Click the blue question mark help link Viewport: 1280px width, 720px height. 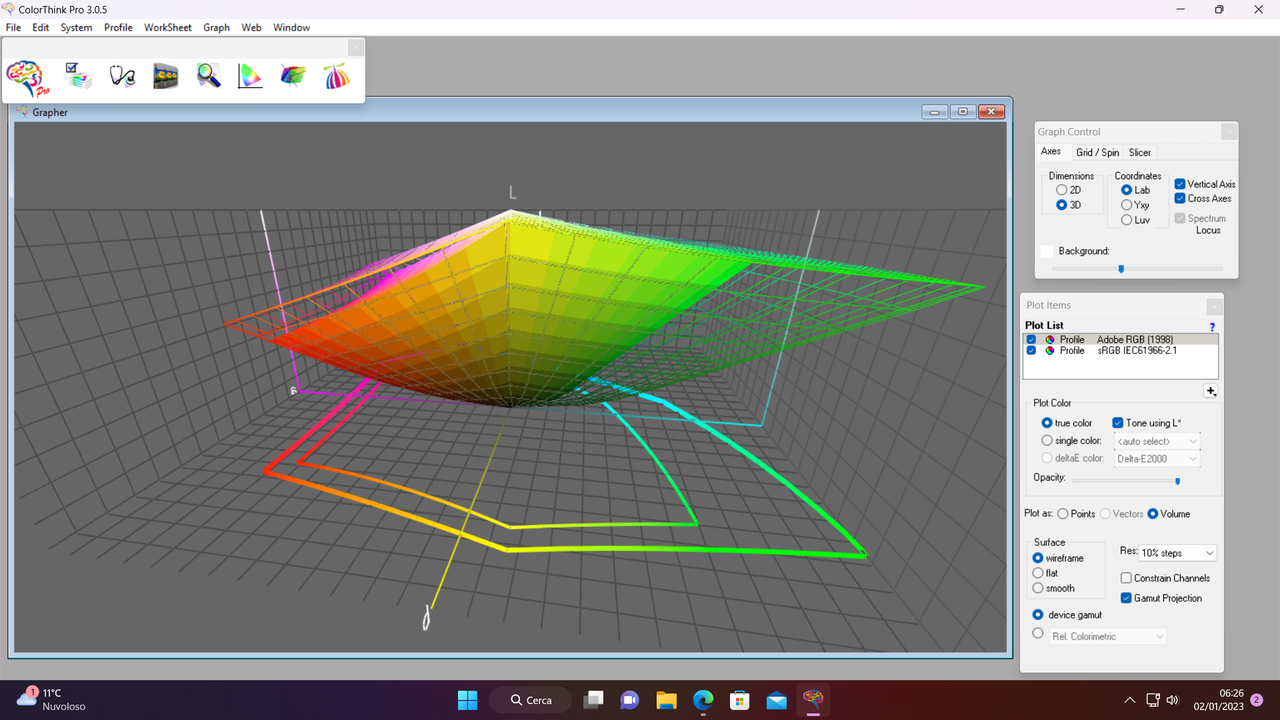pyautogui.click(x=1211, y=326)
